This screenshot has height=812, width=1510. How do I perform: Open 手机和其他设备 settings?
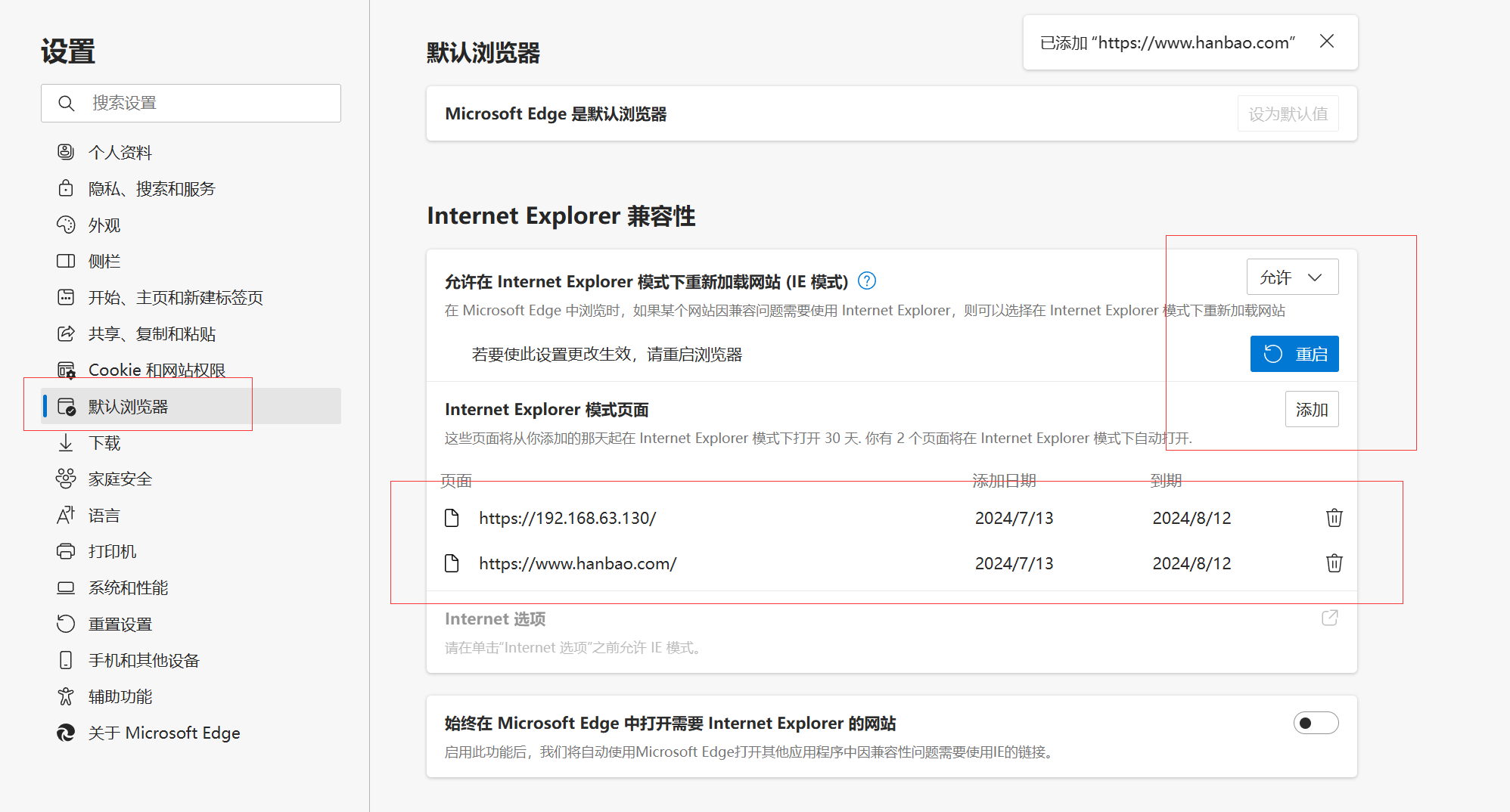pyautogui.click(x=191, y=660)
